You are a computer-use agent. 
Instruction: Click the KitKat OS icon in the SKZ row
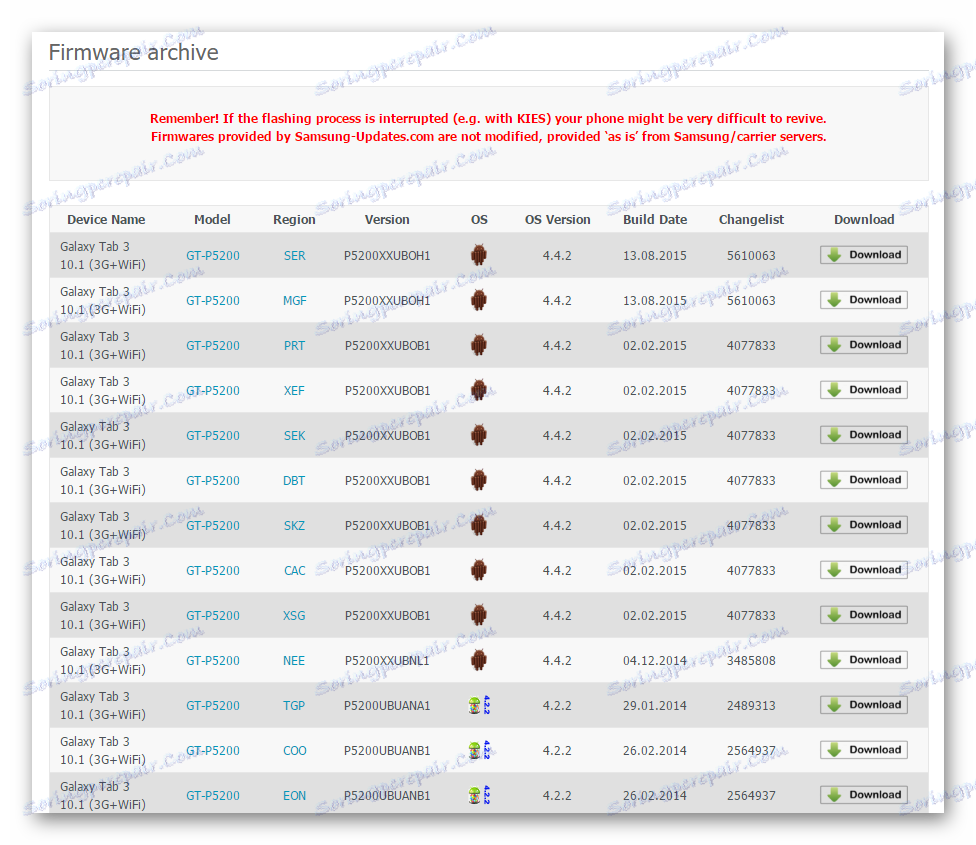479,525
